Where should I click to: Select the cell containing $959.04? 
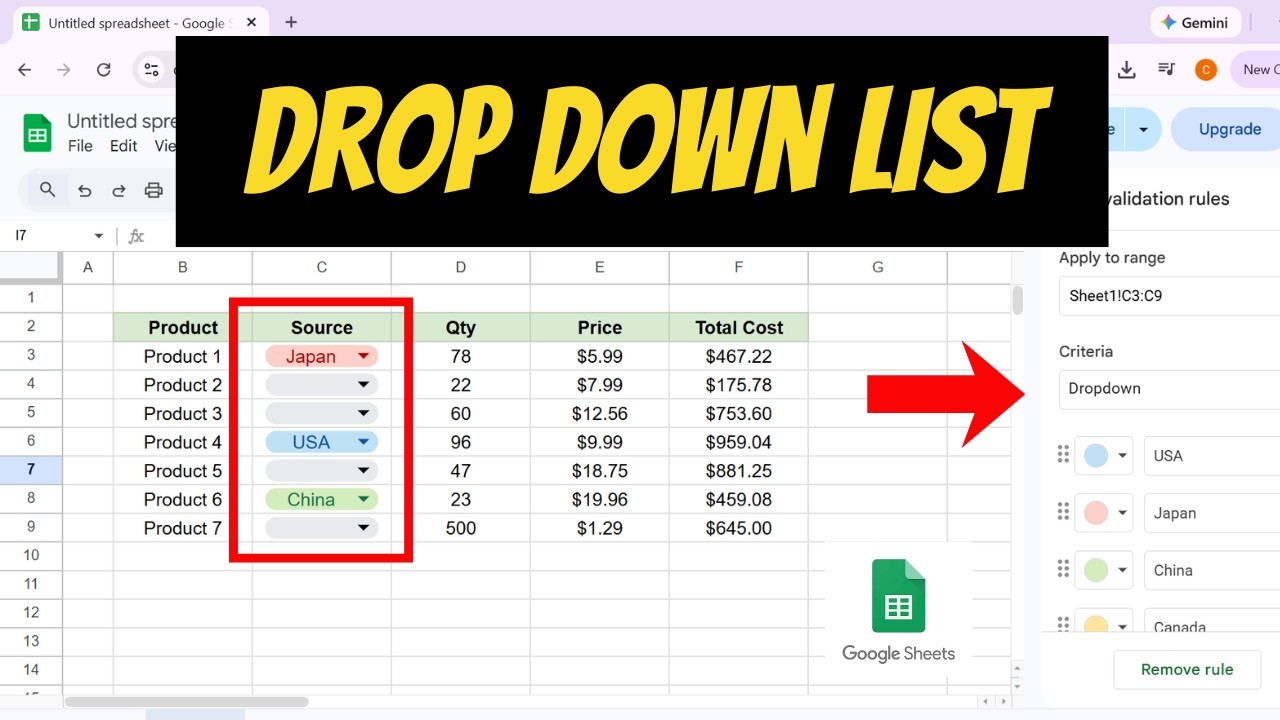(739, 442)
